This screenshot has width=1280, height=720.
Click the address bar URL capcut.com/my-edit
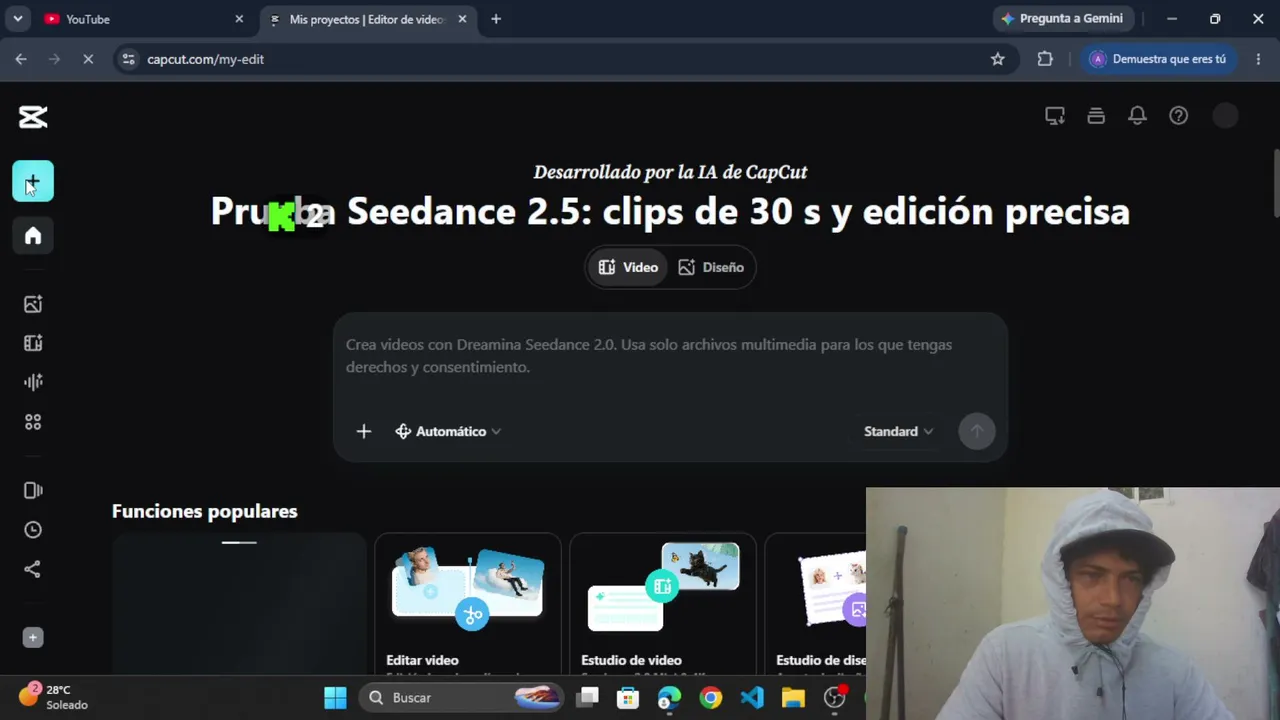pyautogui.click(x=205, y=59)
